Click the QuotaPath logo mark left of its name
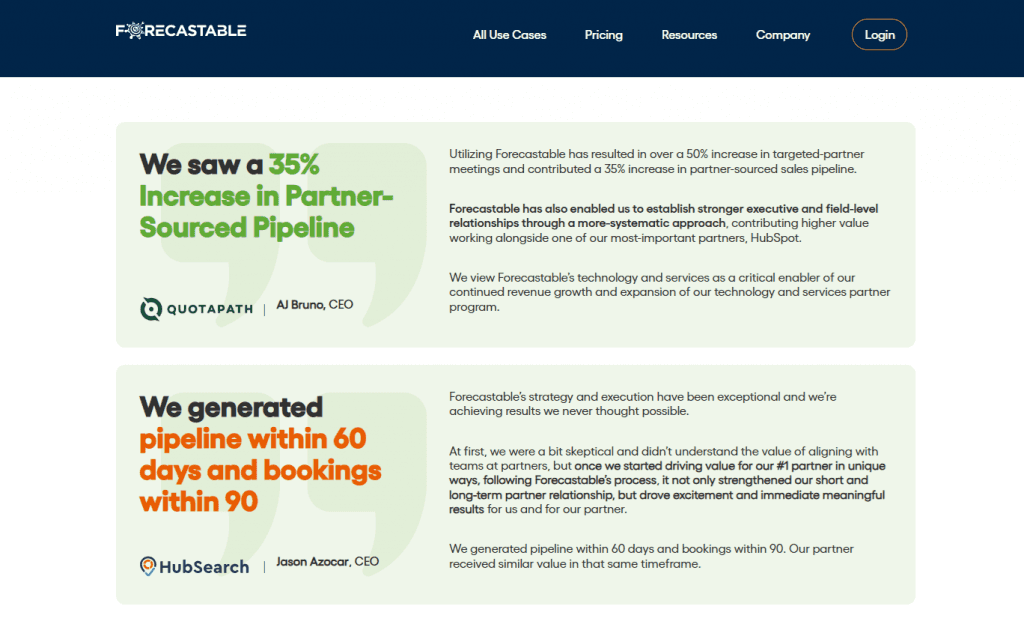The width and height of the screenshot is (1024, 636). click(149, 309)
